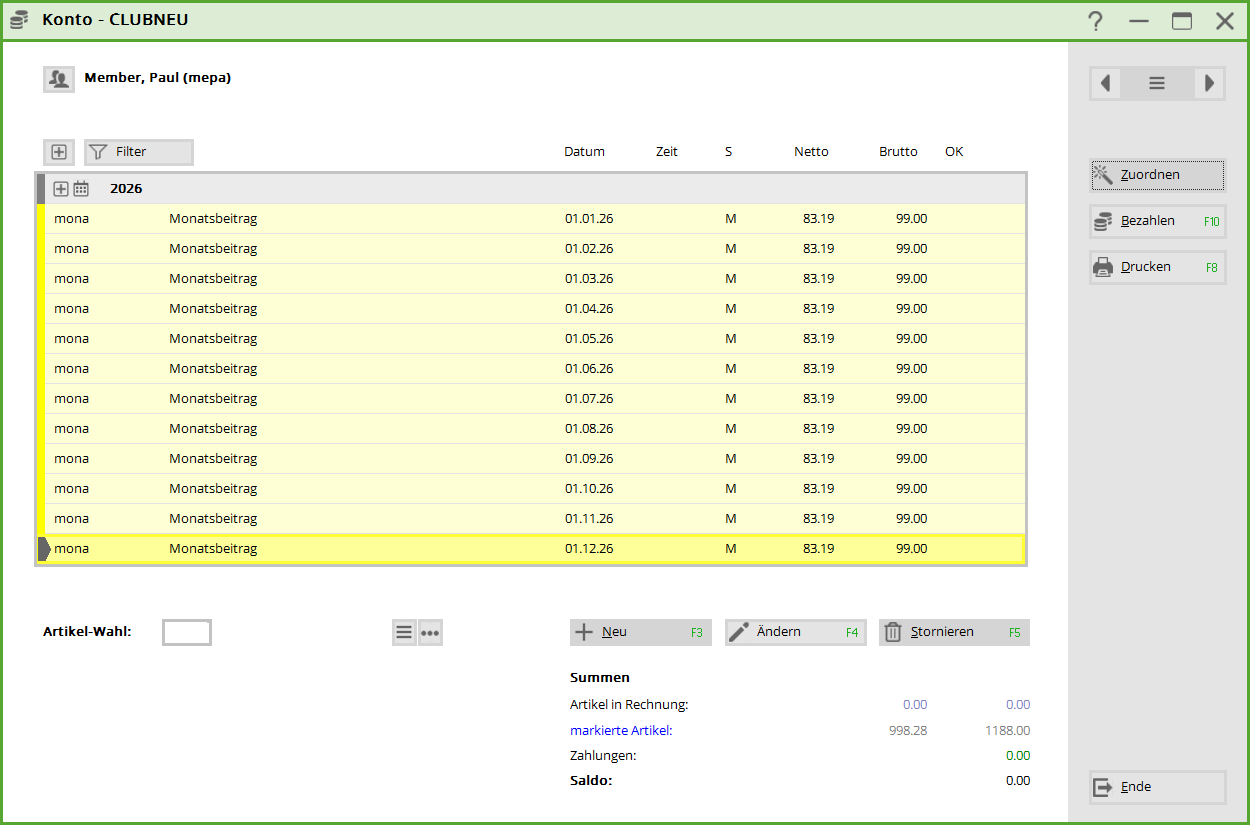Screen dimensions: 1250x825
Task: Click inside the Artikel-Wahl input field
Action: 187,632
